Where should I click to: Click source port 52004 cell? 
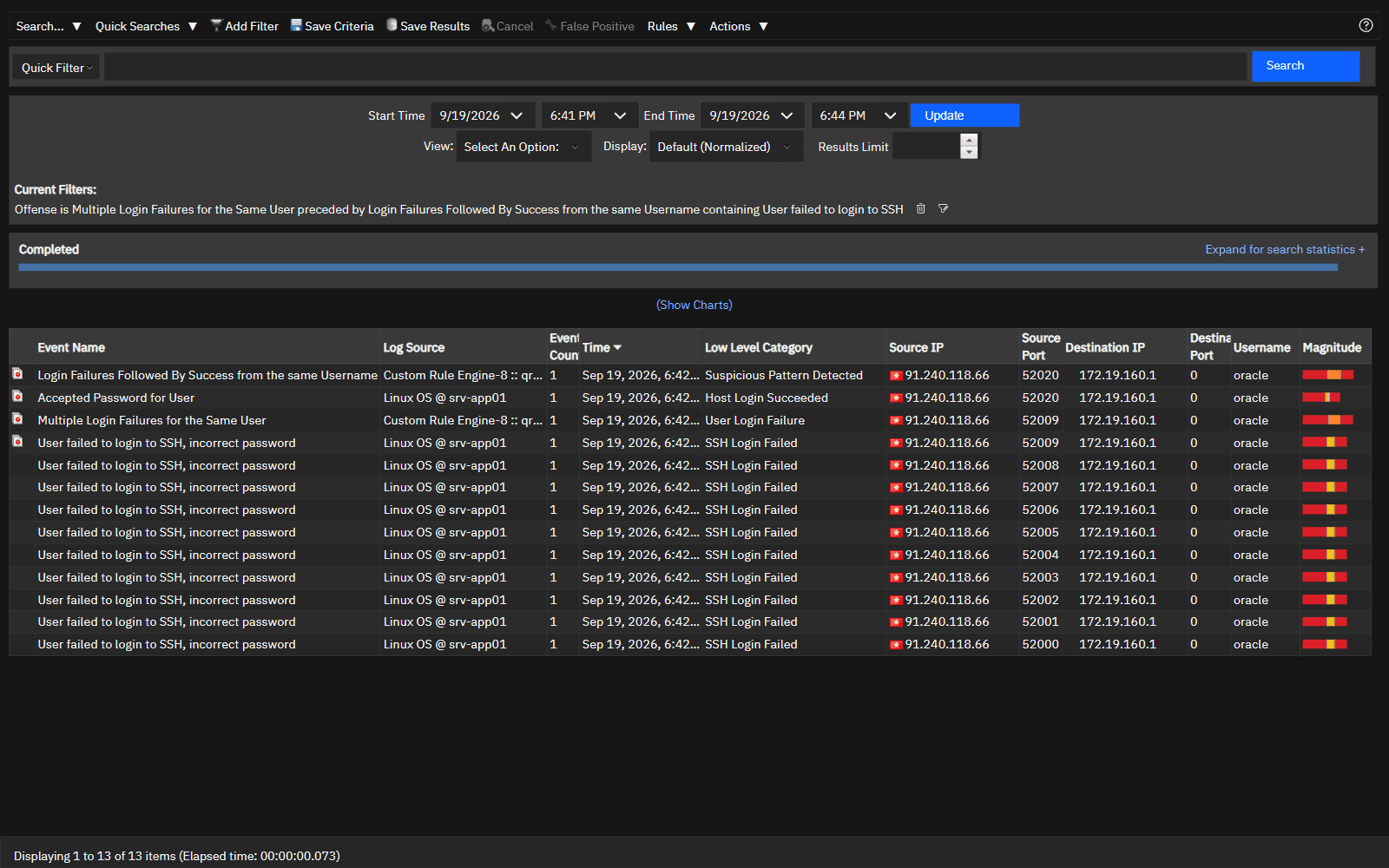(1040, 555)
